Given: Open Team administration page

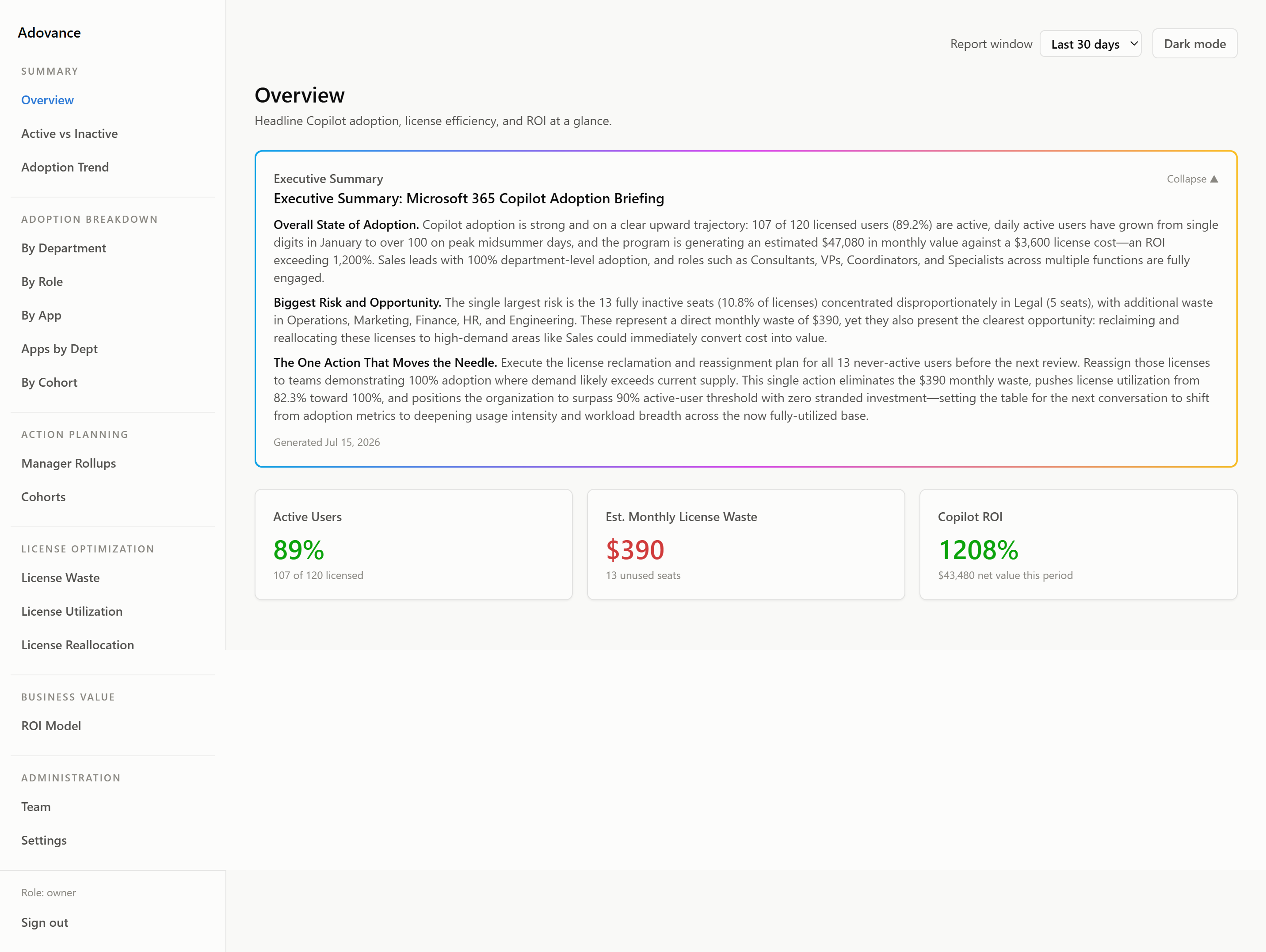Looking at the screenshot, I should click(35, 807).
